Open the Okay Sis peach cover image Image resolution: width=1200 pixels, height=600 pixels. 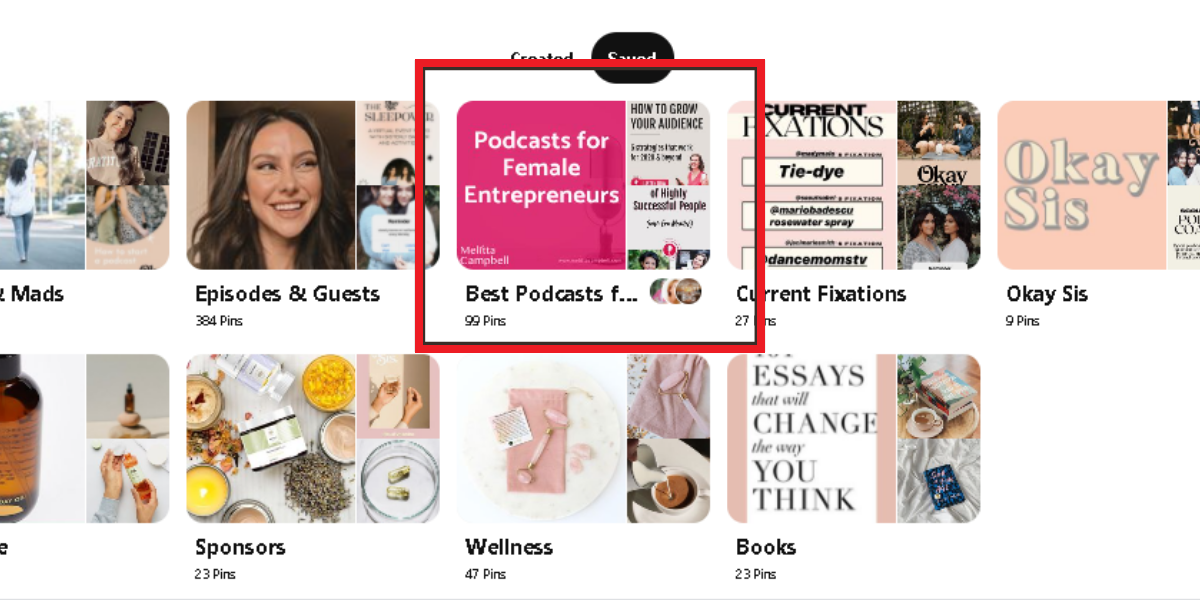tap(1081, 185)
